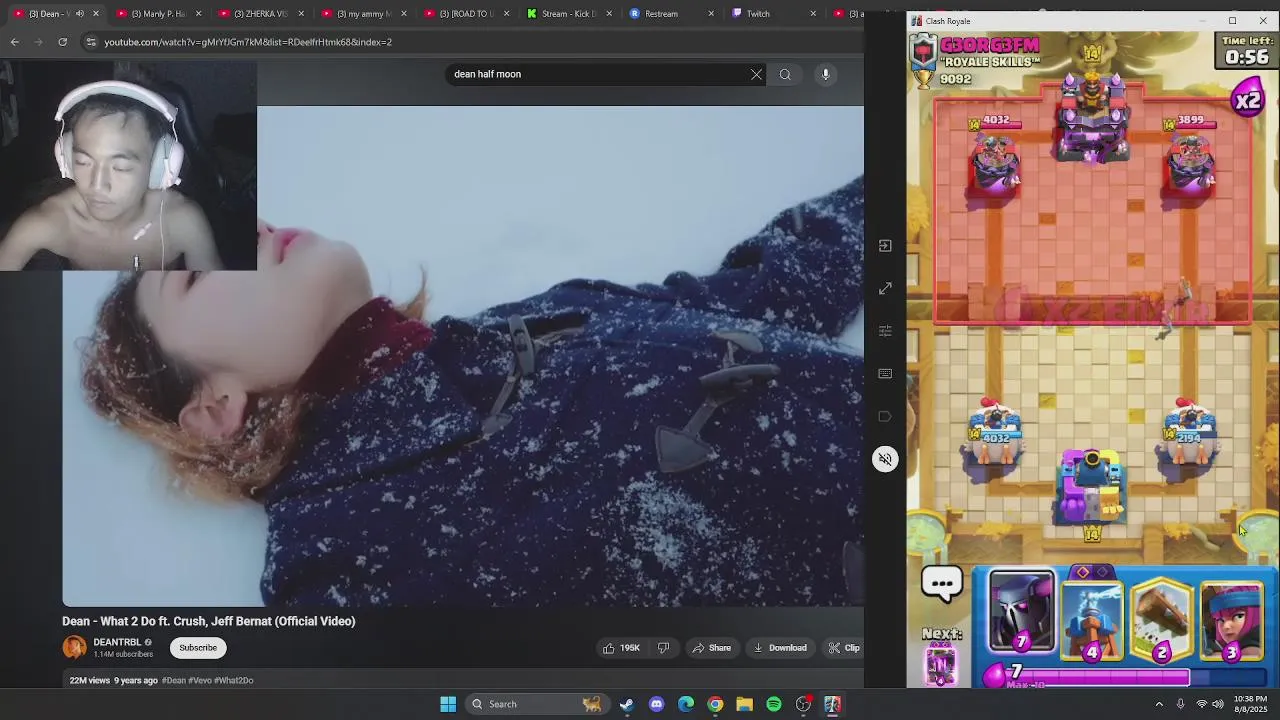Image resolution: width=1280 pixels, height=720 pixels.
Task: Click the playing video frame
Action: (x=463, y=356)
